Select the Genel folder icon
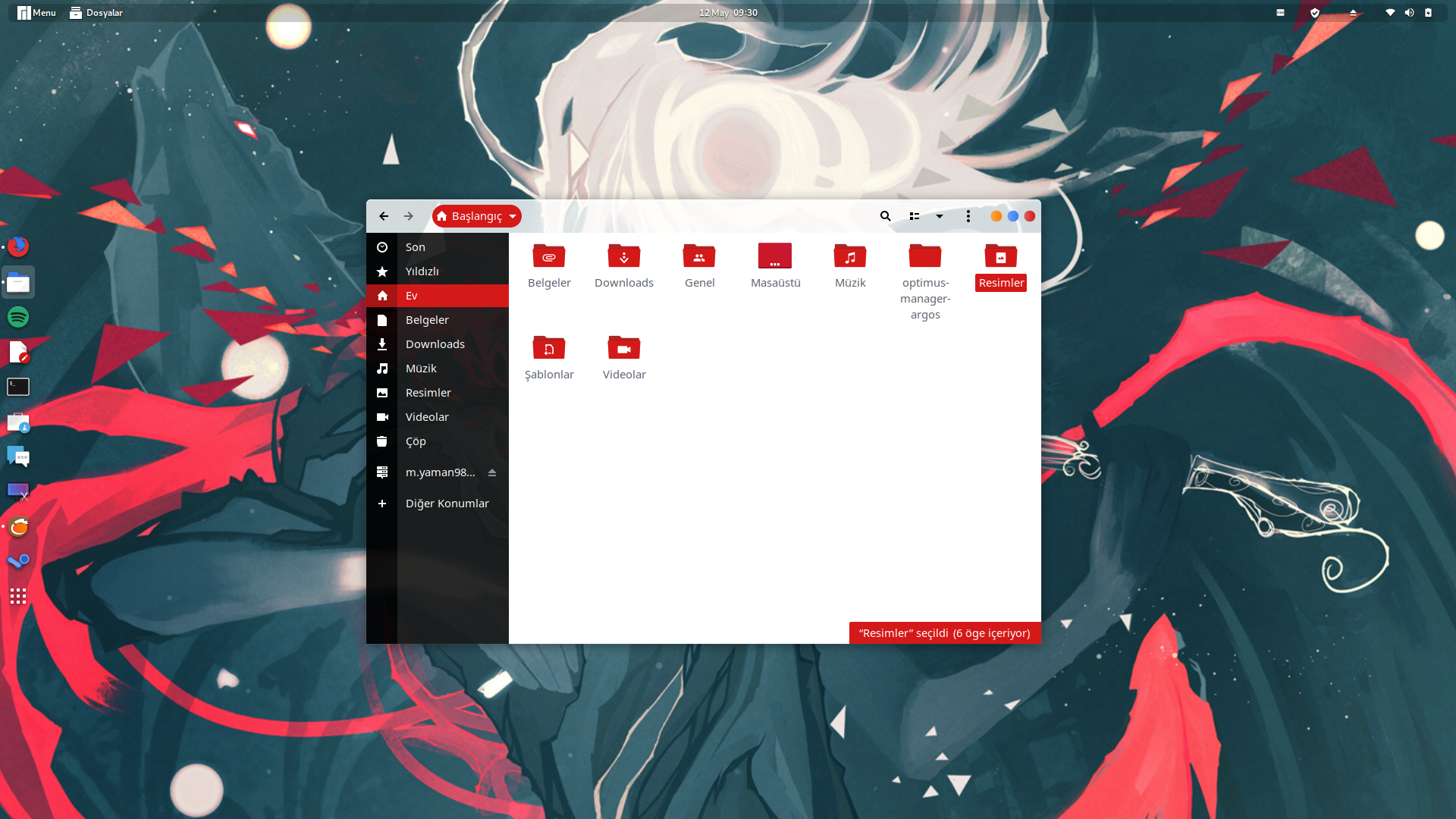The width and height of the screenshot is (1456, 819). coord(699,256)
